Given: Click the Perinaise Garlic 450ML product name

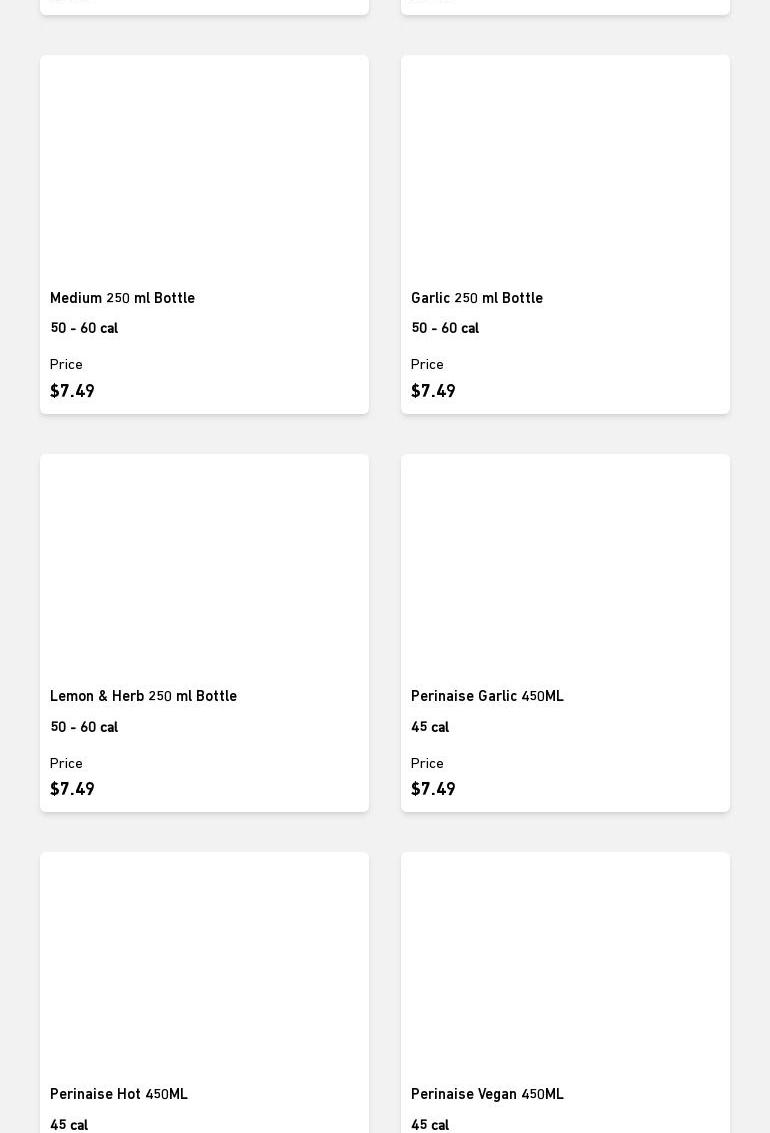Looking at the screenshot, I should 487,696.
